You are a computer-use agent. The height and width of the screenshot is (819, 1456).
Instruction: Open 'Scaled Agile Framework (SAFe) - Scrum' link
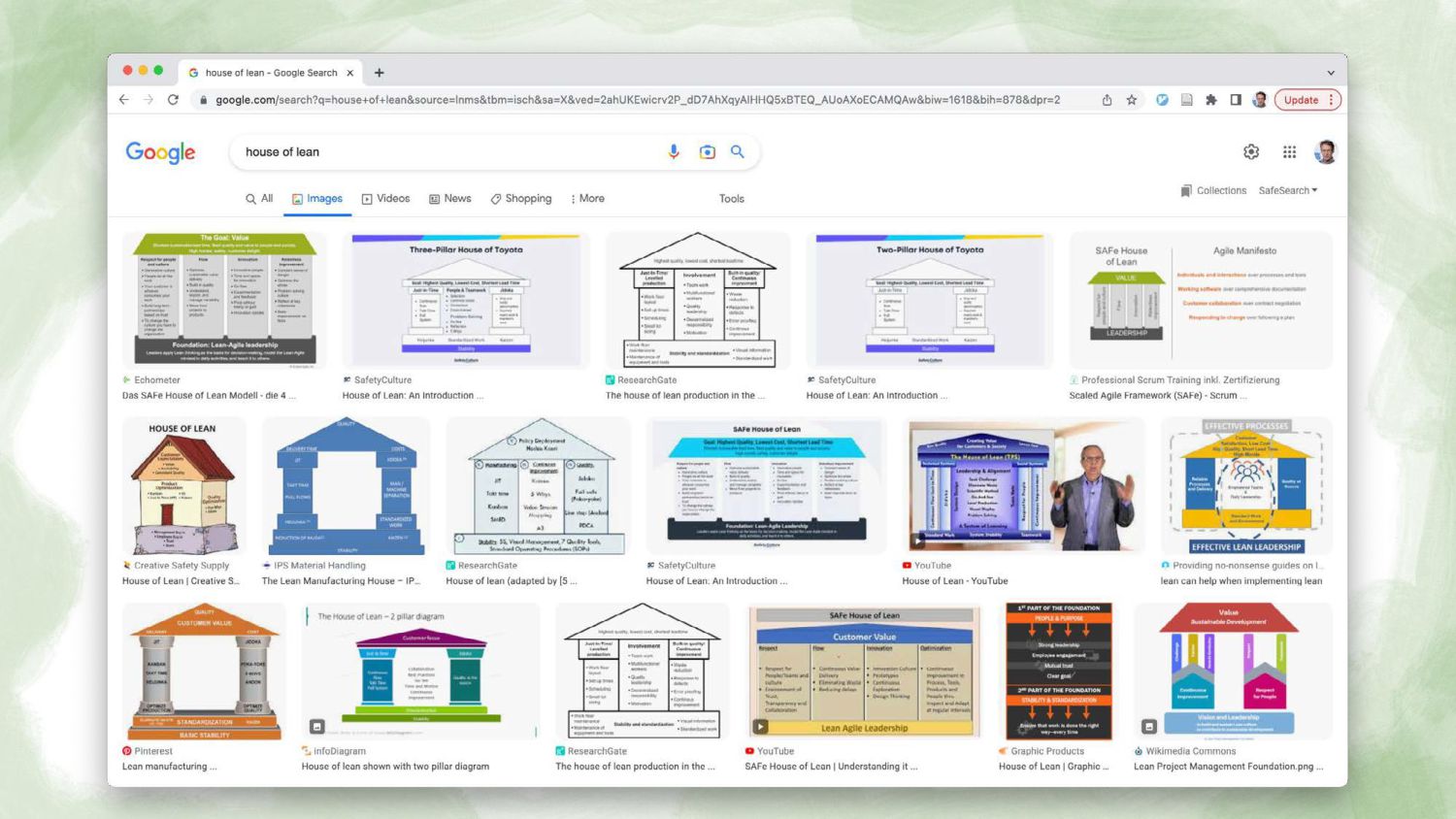coord(1158,396)
